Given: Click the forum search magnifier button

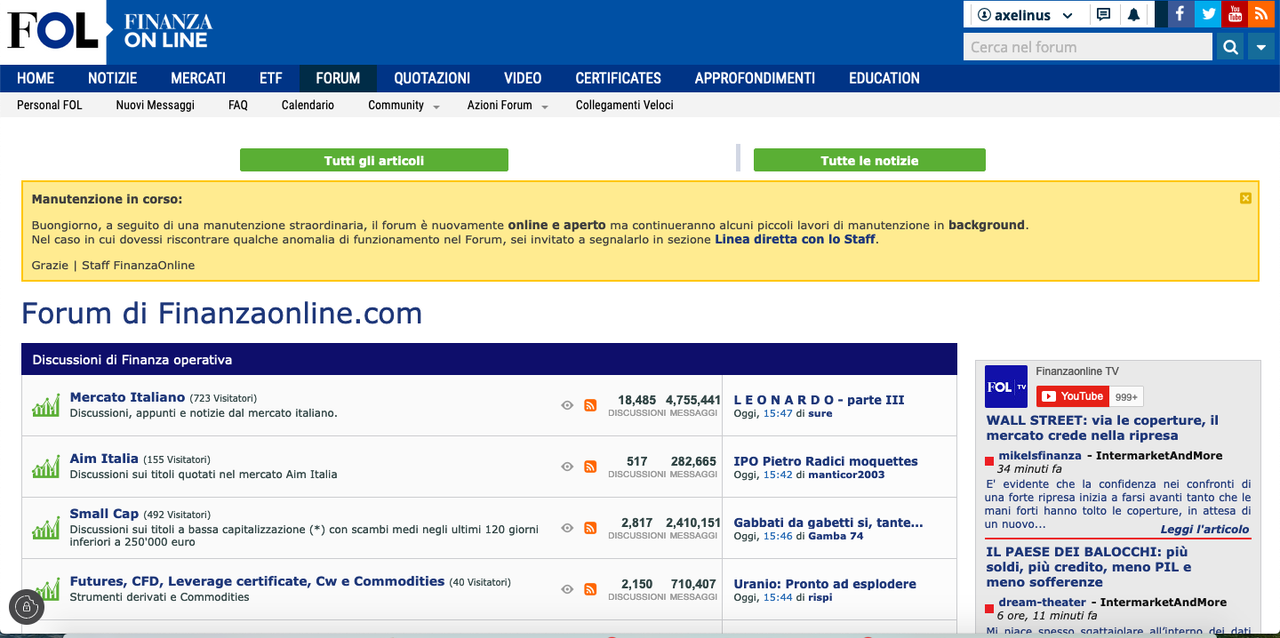Looking at the screenshot, I should 1229,47.
